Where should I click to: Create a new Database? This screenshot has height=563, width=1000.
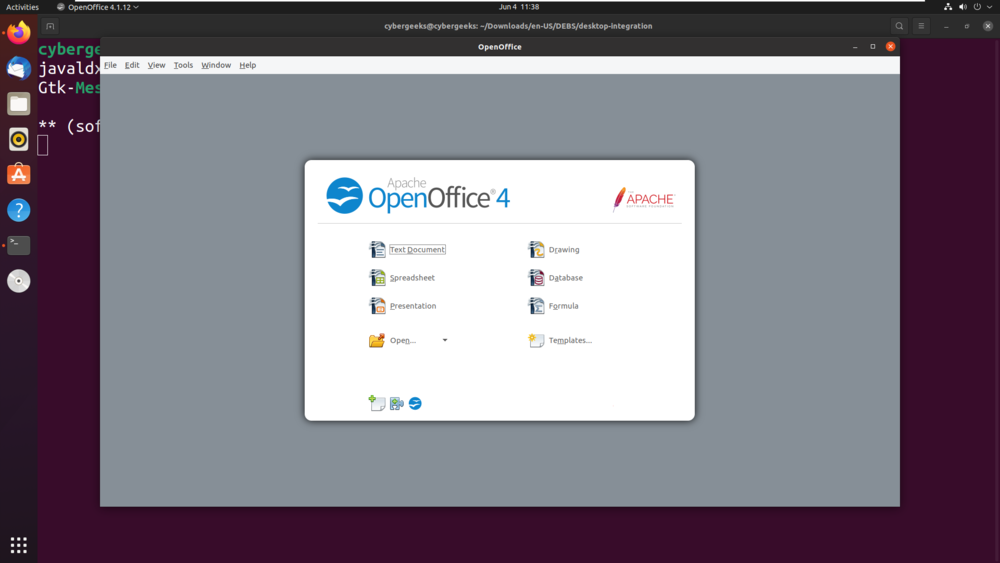(x=566, y=277)
